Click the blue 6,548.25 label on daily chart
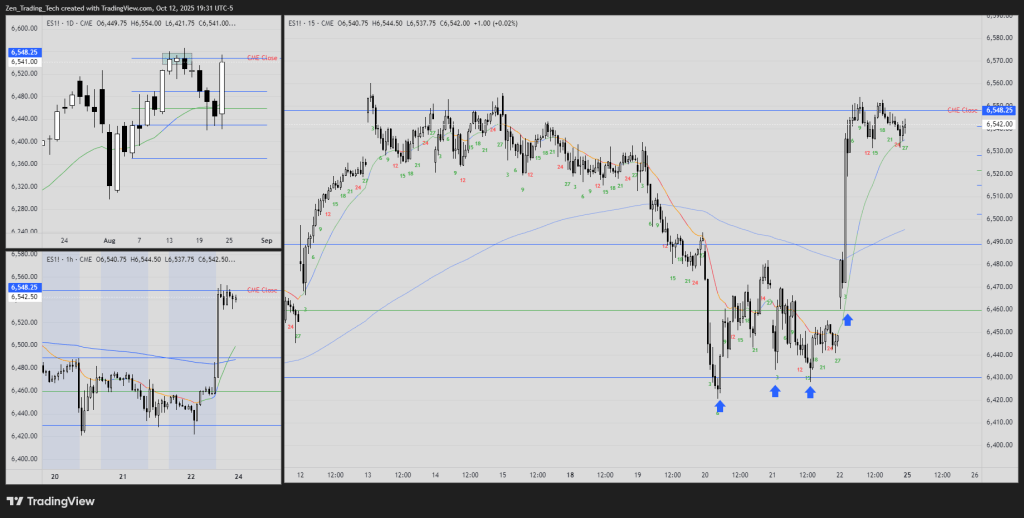 (x=24, y=52)
